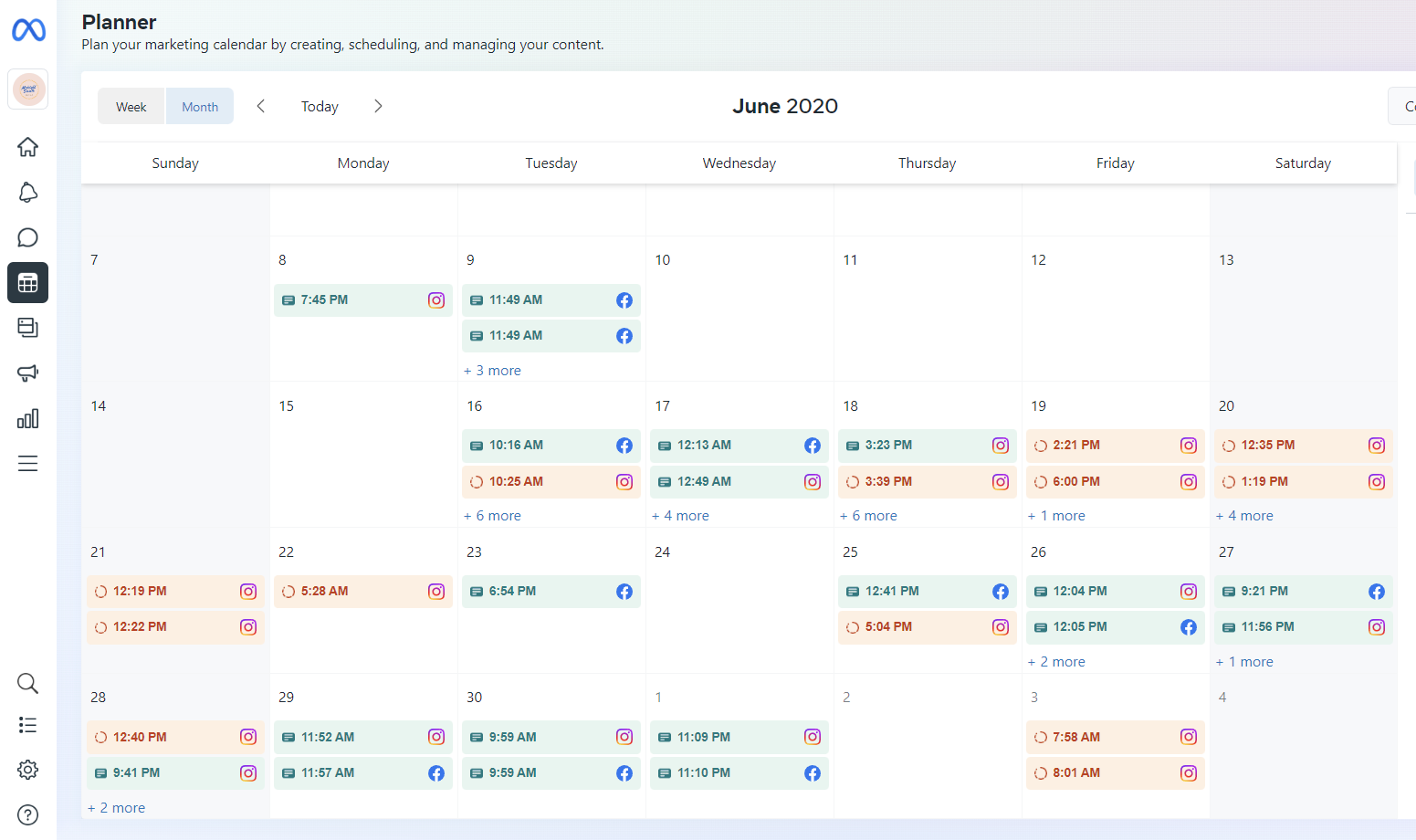Open the All tools hamburger menu

(x=28, y=464)
